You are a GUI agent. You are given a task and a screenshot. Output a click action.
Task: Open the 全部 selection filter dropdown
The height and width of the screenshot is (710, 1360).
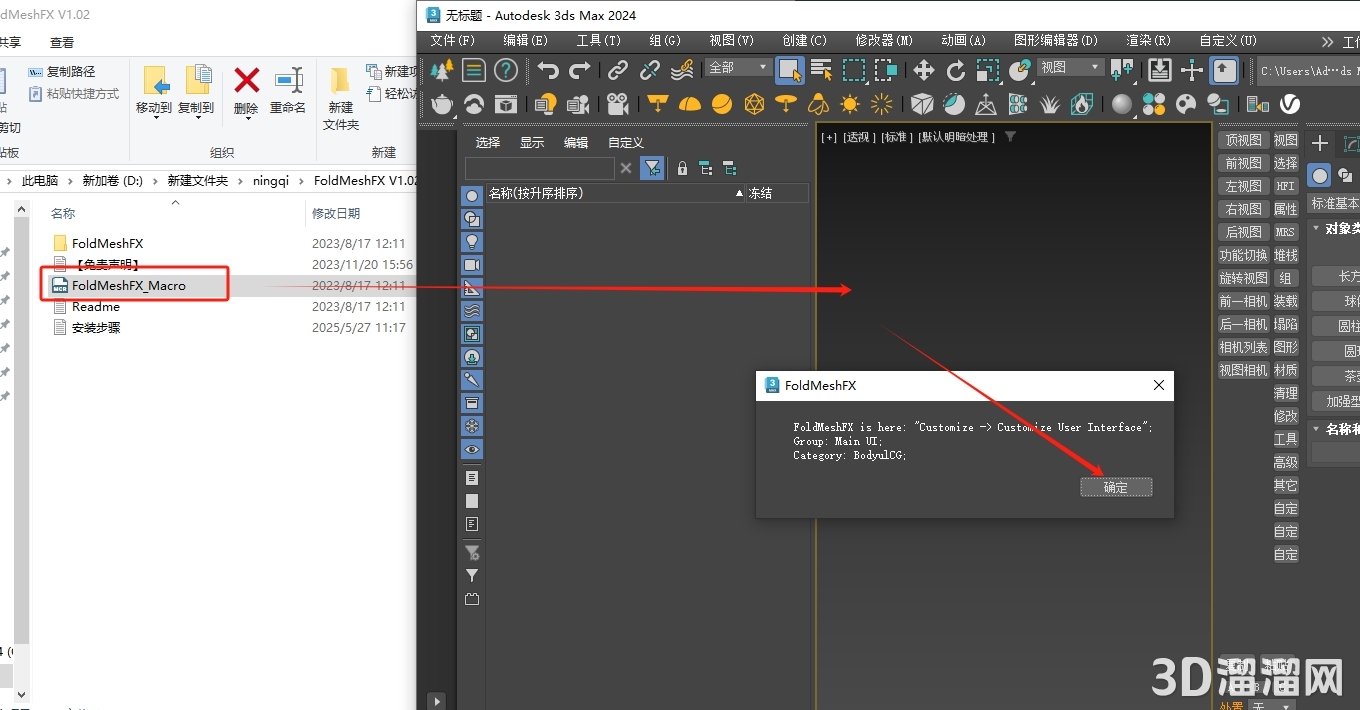pyautogui.click(x=738, y=67)
